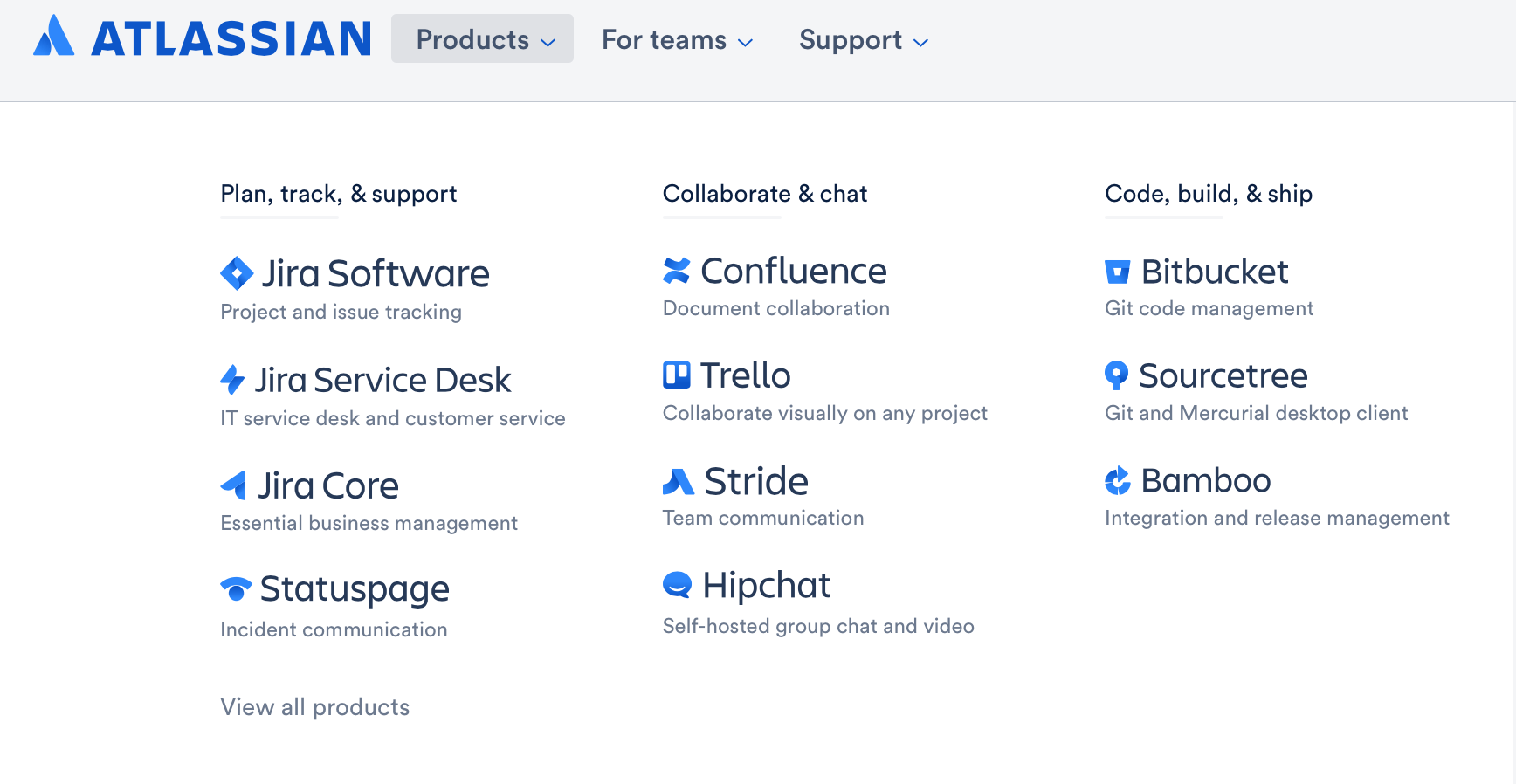Click 'IT service desk and customer service' text
Image resolution: width=1516 pixels, height=784 pixels.
[393, 418]
